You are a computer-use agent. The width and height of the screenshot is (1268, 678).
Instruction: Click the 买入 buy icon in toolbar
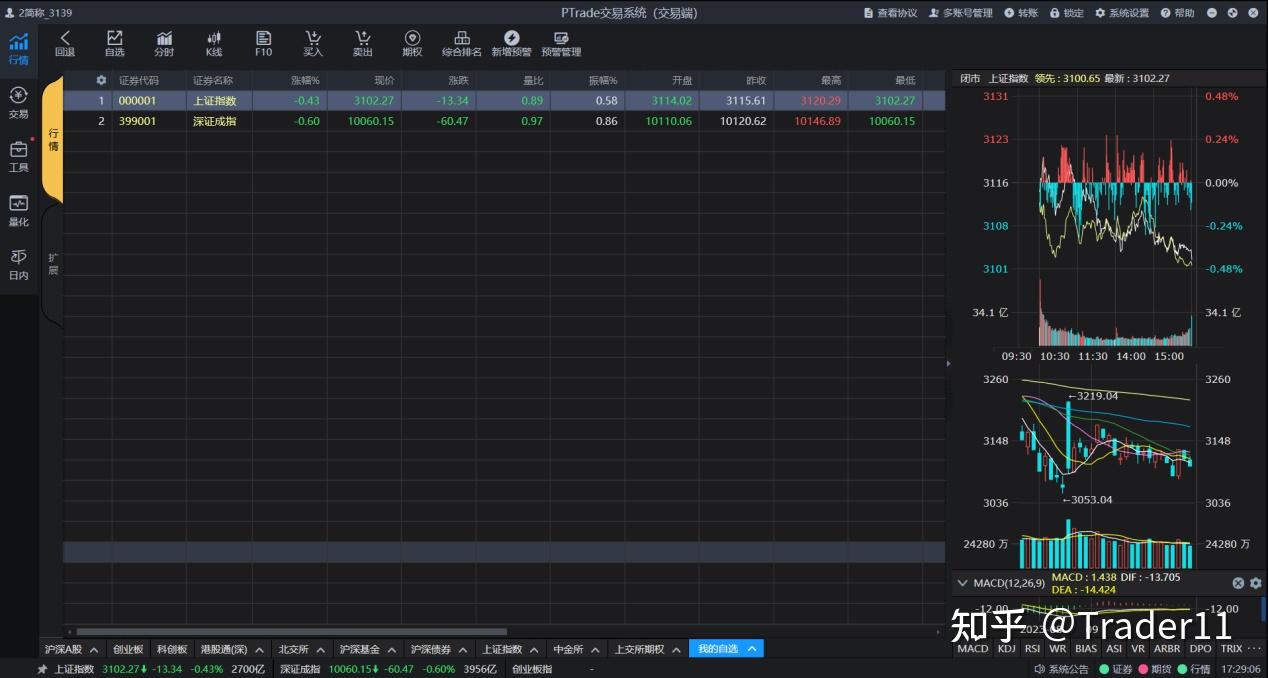[312, 43]
